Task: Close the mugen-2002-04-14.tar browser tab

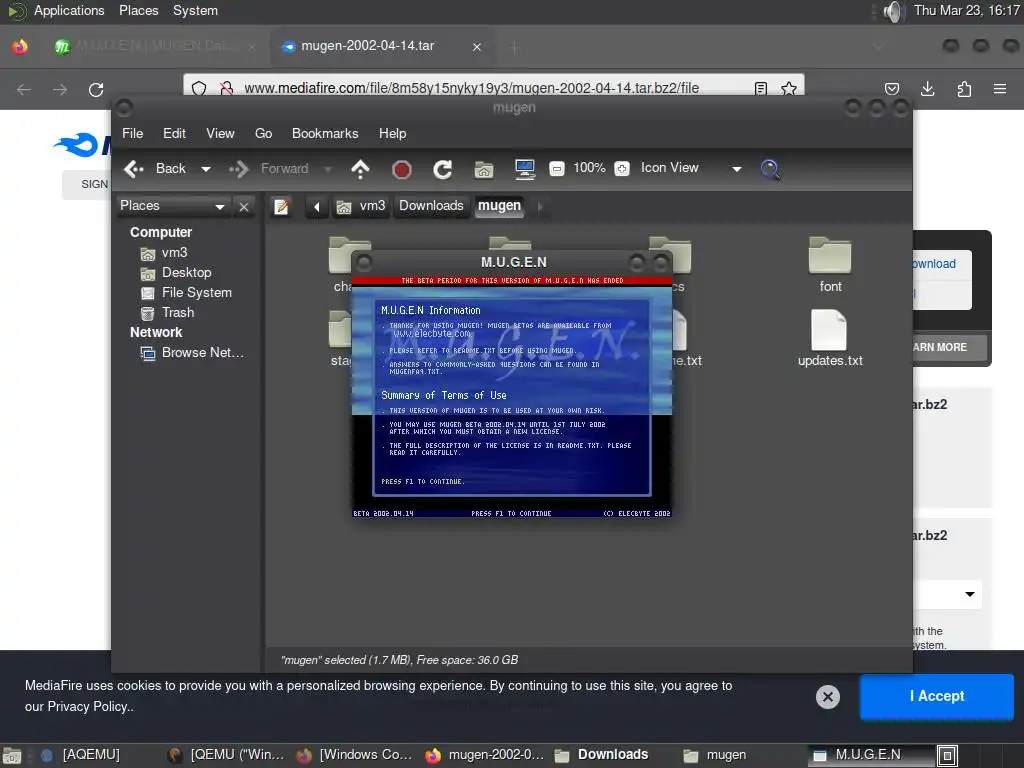Action: tap(477, 47)
